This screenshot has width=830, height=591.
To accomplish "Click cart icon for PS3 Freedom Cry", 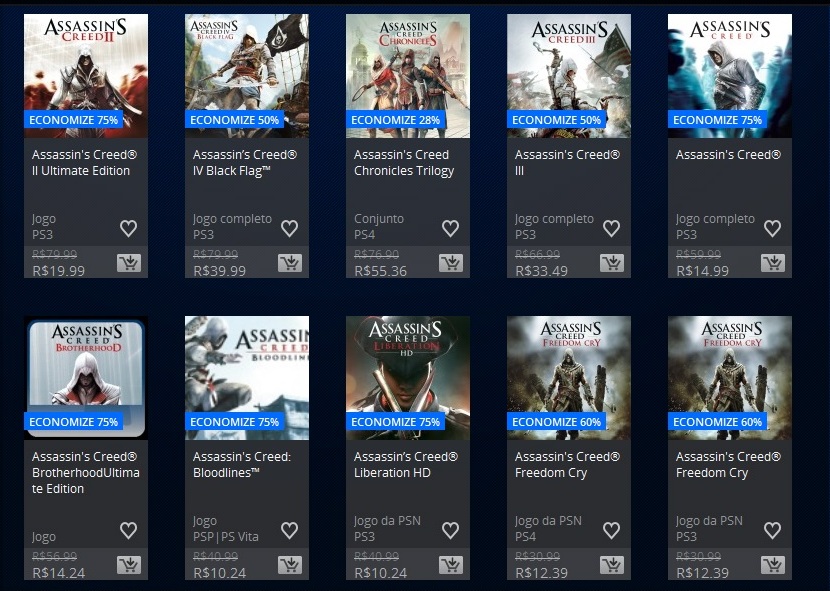I will click(x=773, y=565).
